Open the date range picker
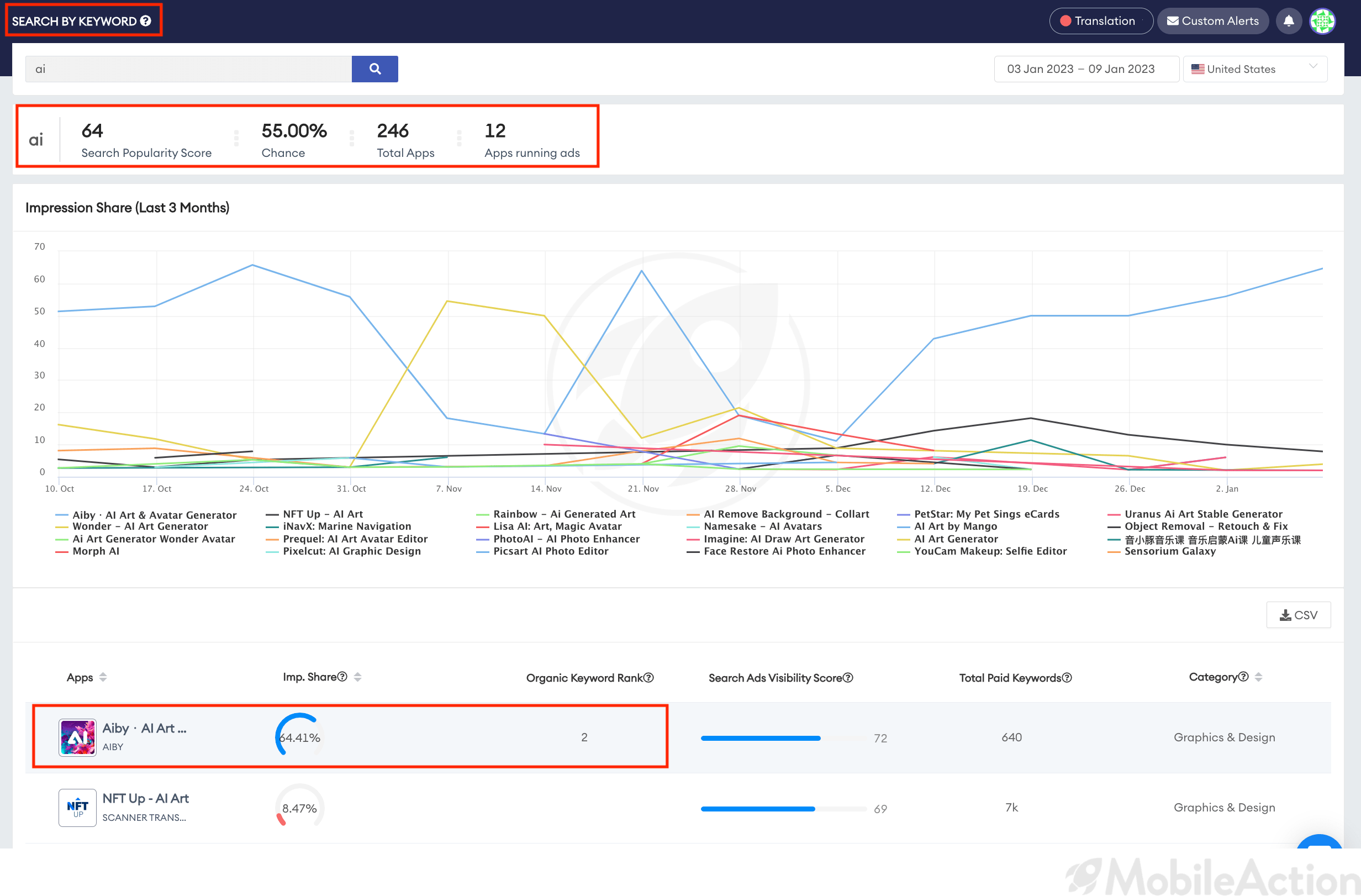This screenshot has height=896, width=1361. (x=1086, y=68)
